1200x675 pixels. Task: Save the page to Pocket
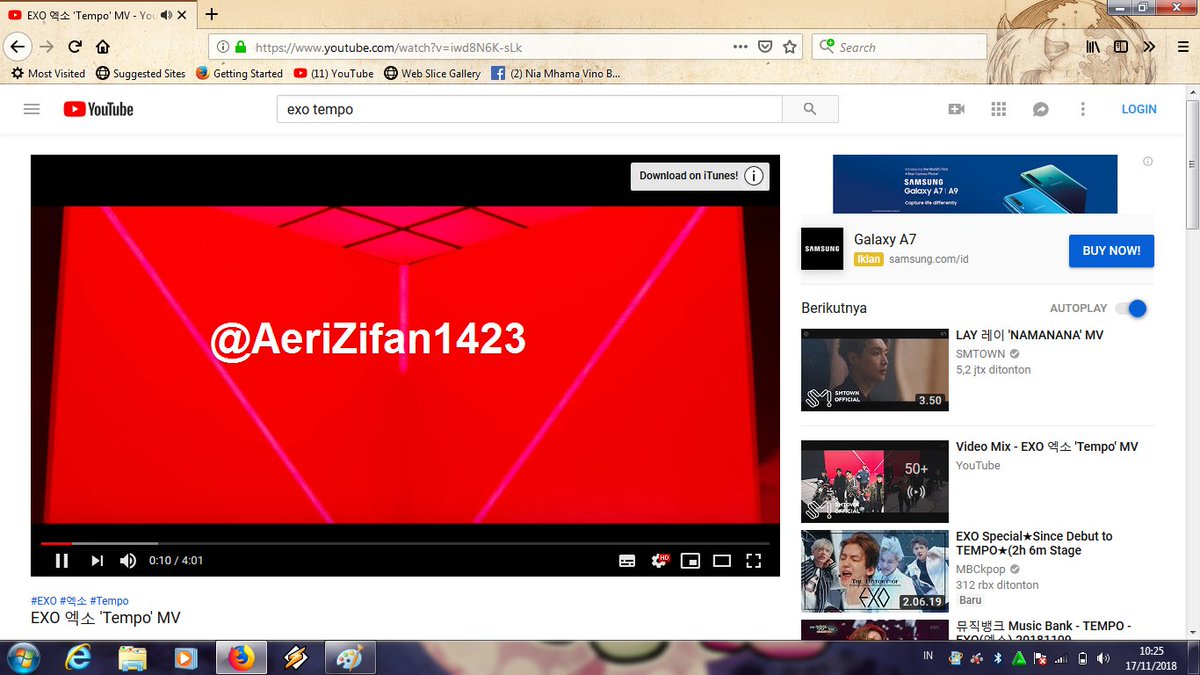pyautogui.click(x=765, y=47)
